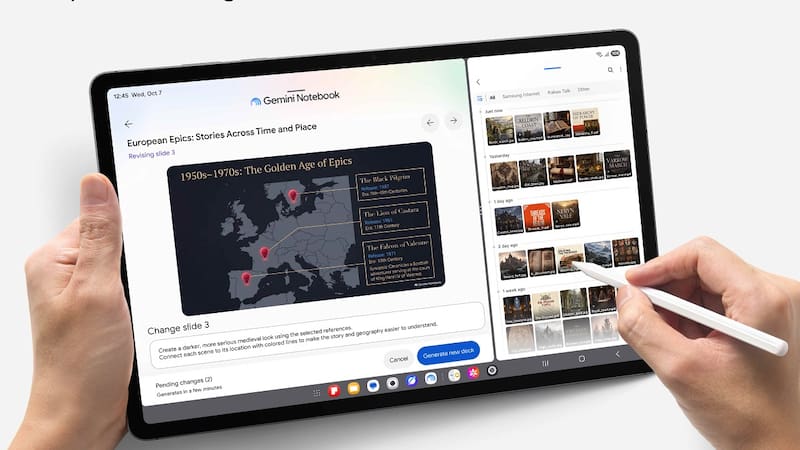
Task: Switch to the Kakao Talk filter tab
Action: coord(559,92)
